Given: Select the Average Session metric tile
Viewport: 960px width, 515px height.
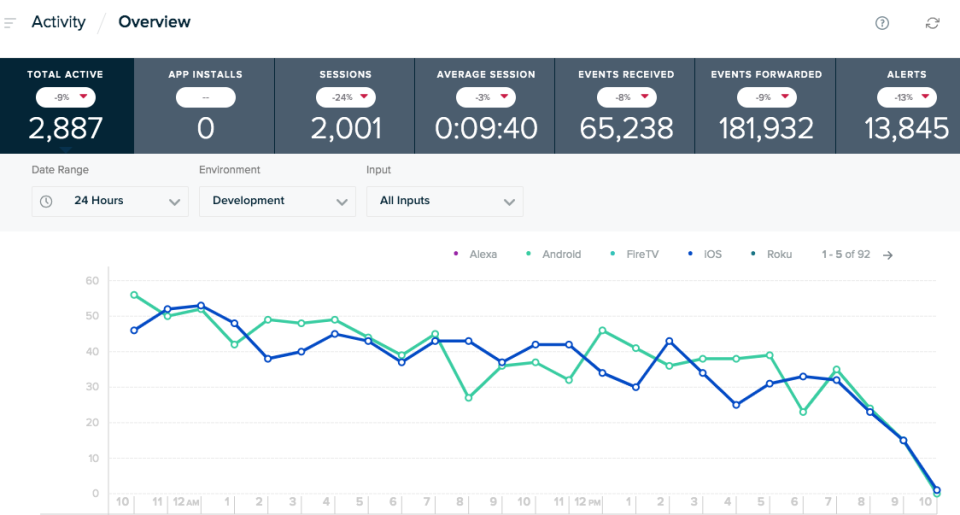Looking at the screenshot, I should pyautogui.click(x=486, y=106).
